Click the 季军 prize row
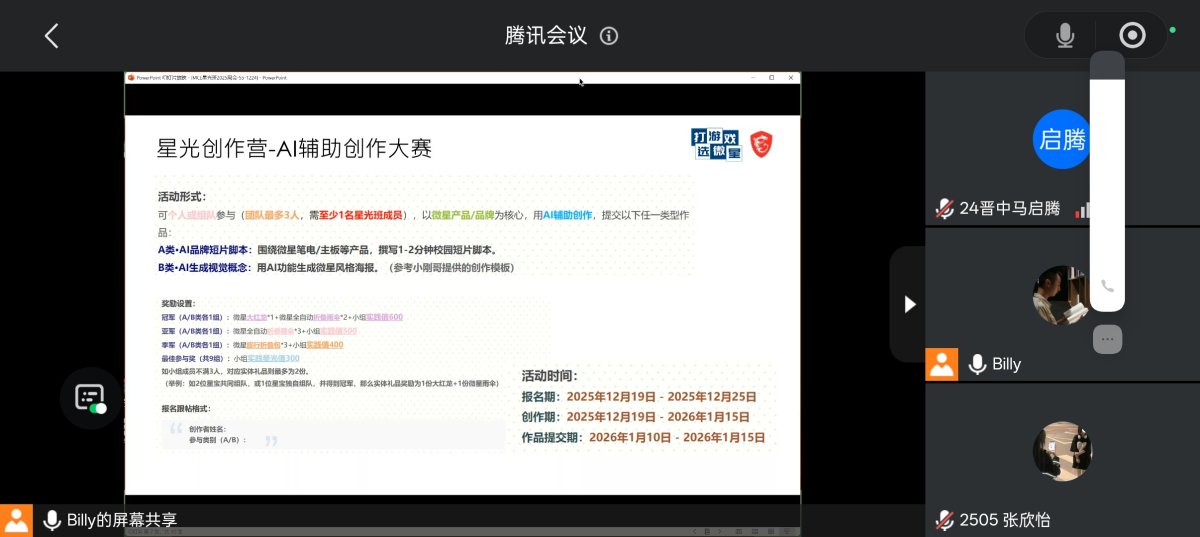Screen dimensions: 1200x537 click(x=252, y=345)
